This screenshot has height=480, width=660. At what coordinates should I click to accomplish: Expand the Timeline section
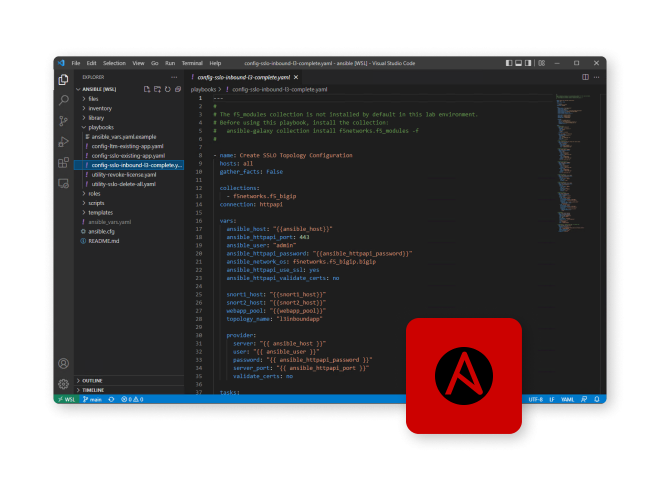pos(129,390)
